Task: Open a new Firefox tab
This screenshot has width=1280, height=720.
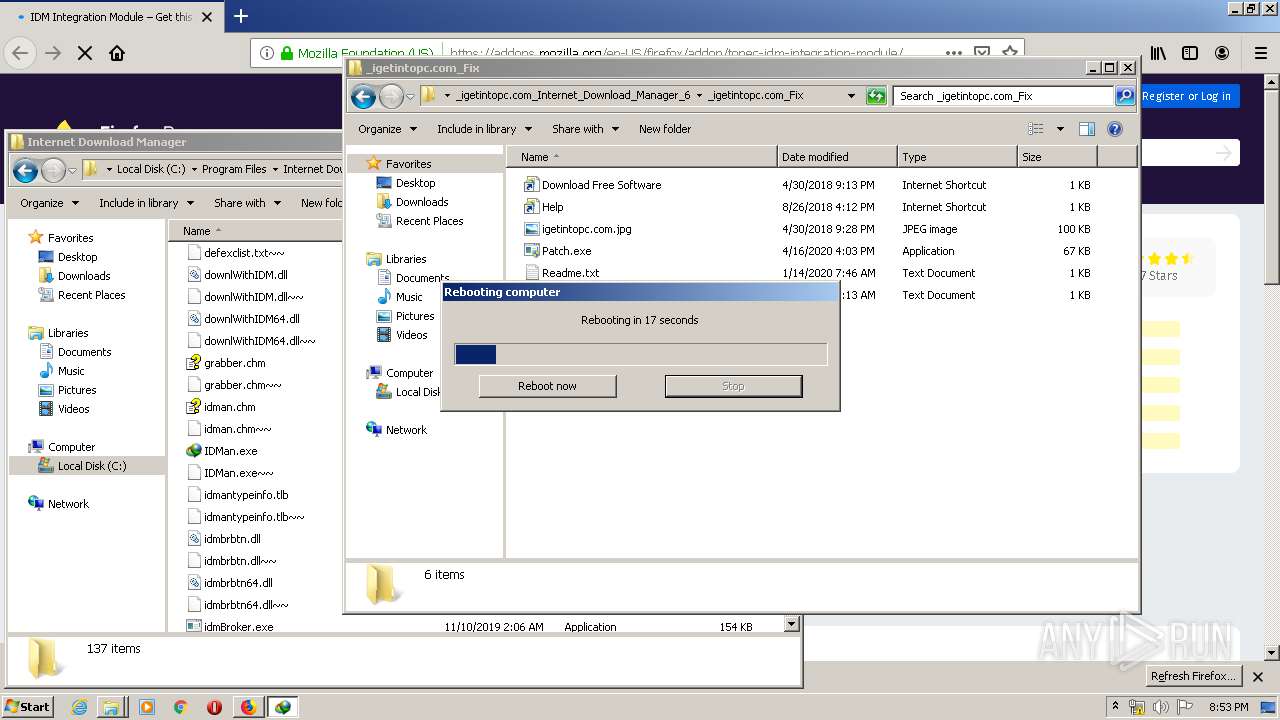Action: (x=241, y=16)
